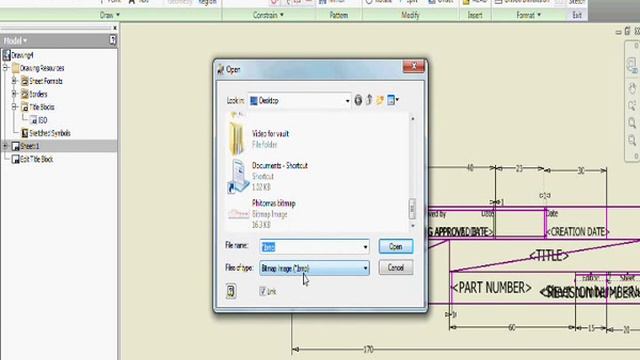640x360 pixels.
Task: Click the Full Navigation Wheel icon
Action: click(631, 64)
